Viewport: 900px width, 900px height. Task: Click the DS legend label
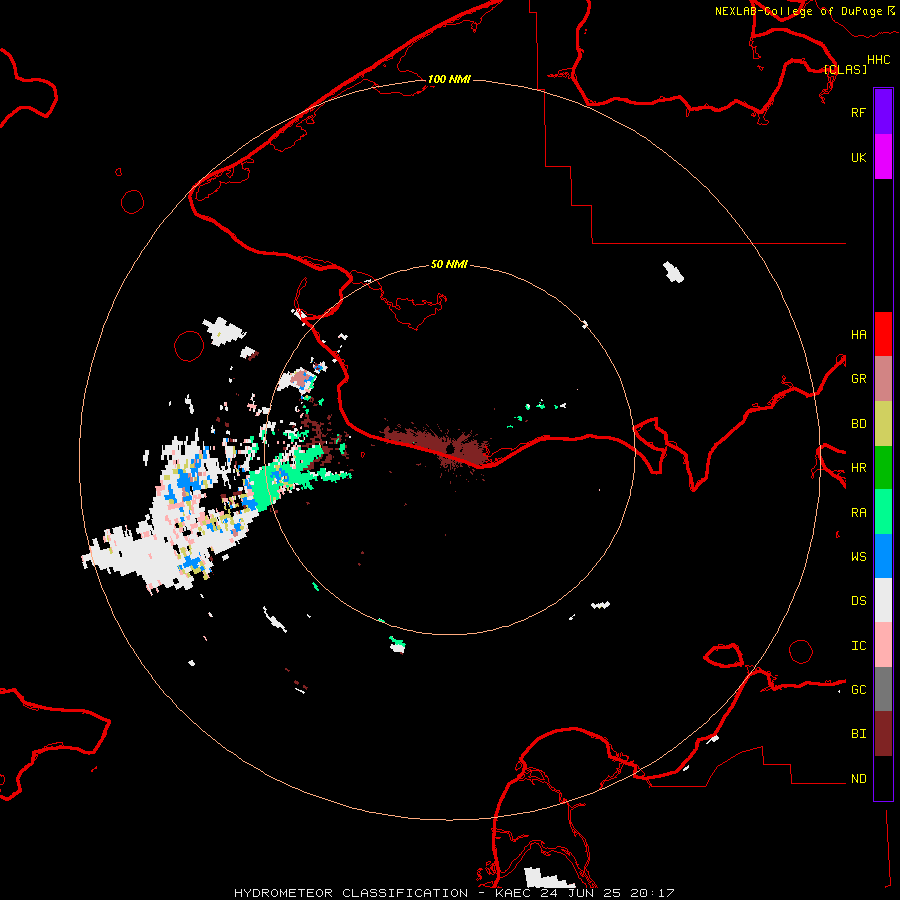[x=858, y=601]
